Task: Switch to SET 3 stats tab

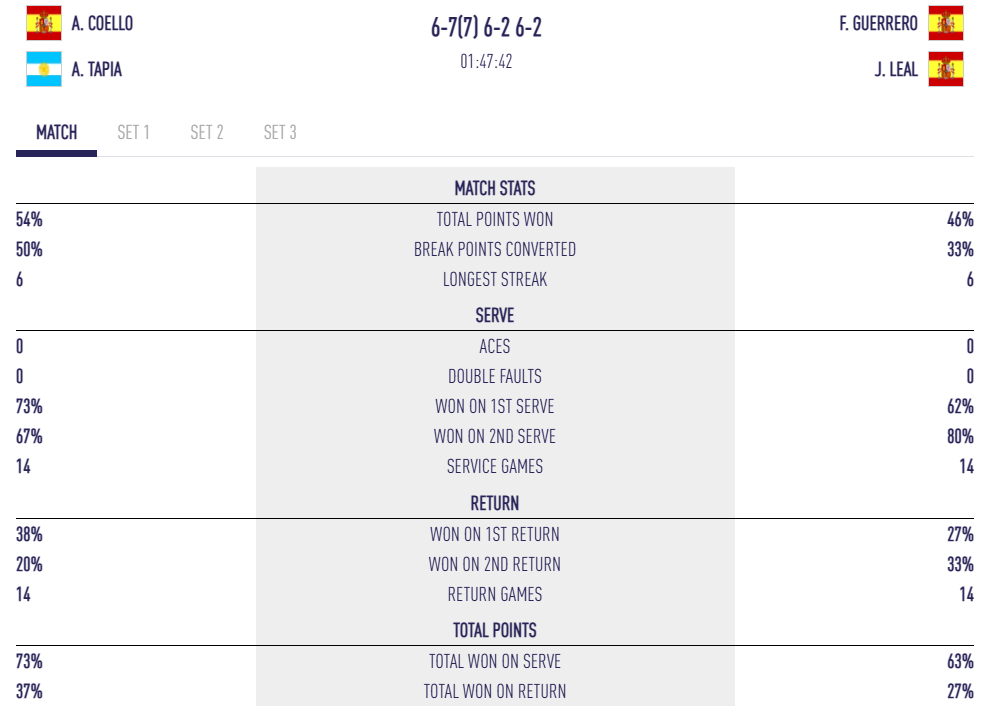Action: point(280,133)
